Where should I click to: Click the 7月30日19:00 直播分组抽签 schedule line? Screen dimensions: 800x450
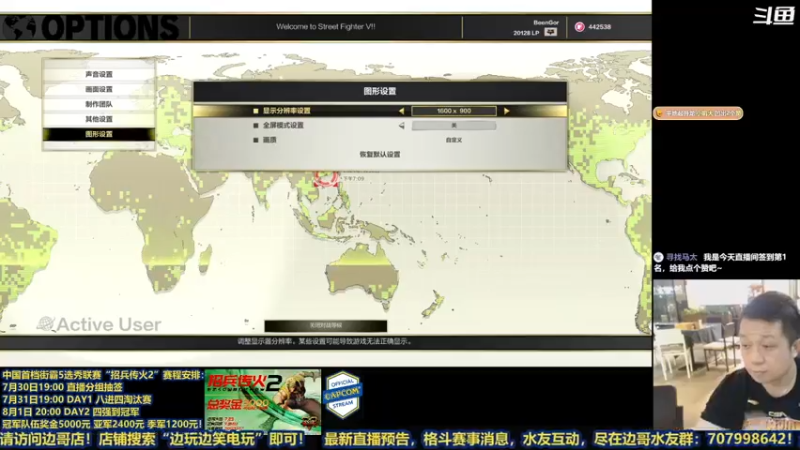[62, 387]
